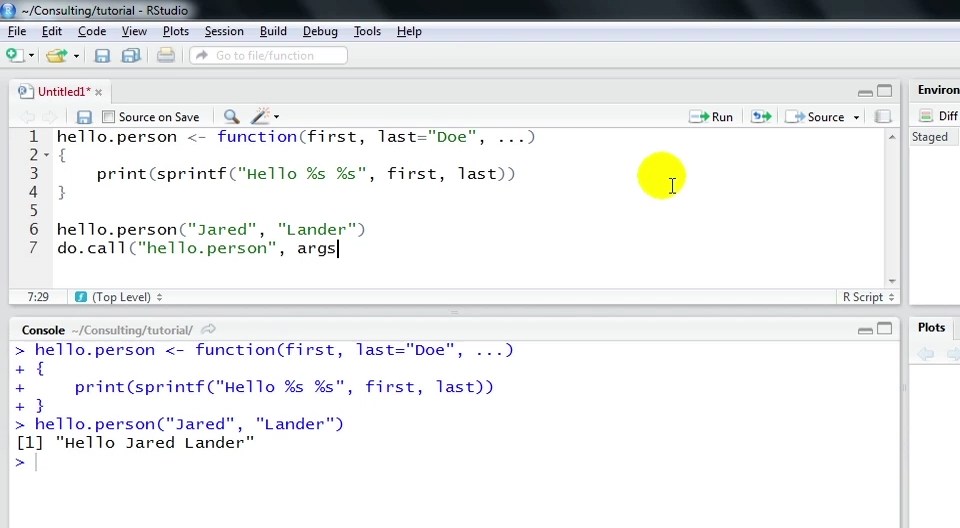The image size is (960, 528).
Task: Open the Help menu
Action: (409, 31)
